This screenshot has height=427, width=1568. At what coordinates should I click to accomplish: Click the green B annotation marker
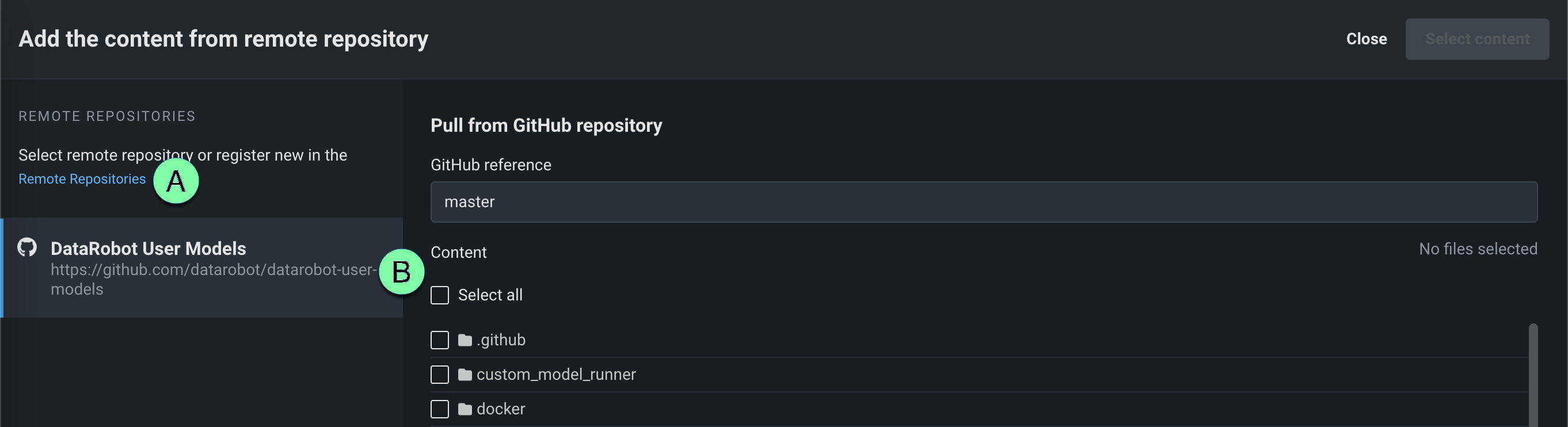[401, 271]
